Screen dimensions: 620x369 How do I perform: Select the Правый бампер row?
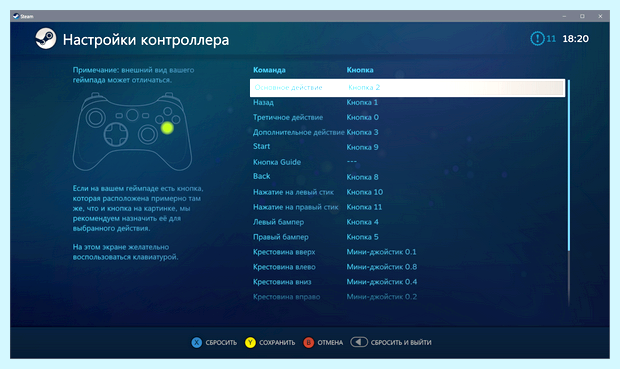click(x=407, y=237)
